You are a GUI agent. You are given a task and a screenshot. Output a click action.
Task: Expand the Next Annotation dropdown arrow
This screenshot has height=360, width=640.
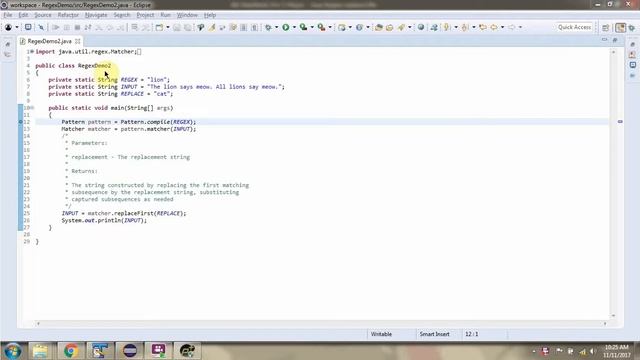tap(456, 27)
